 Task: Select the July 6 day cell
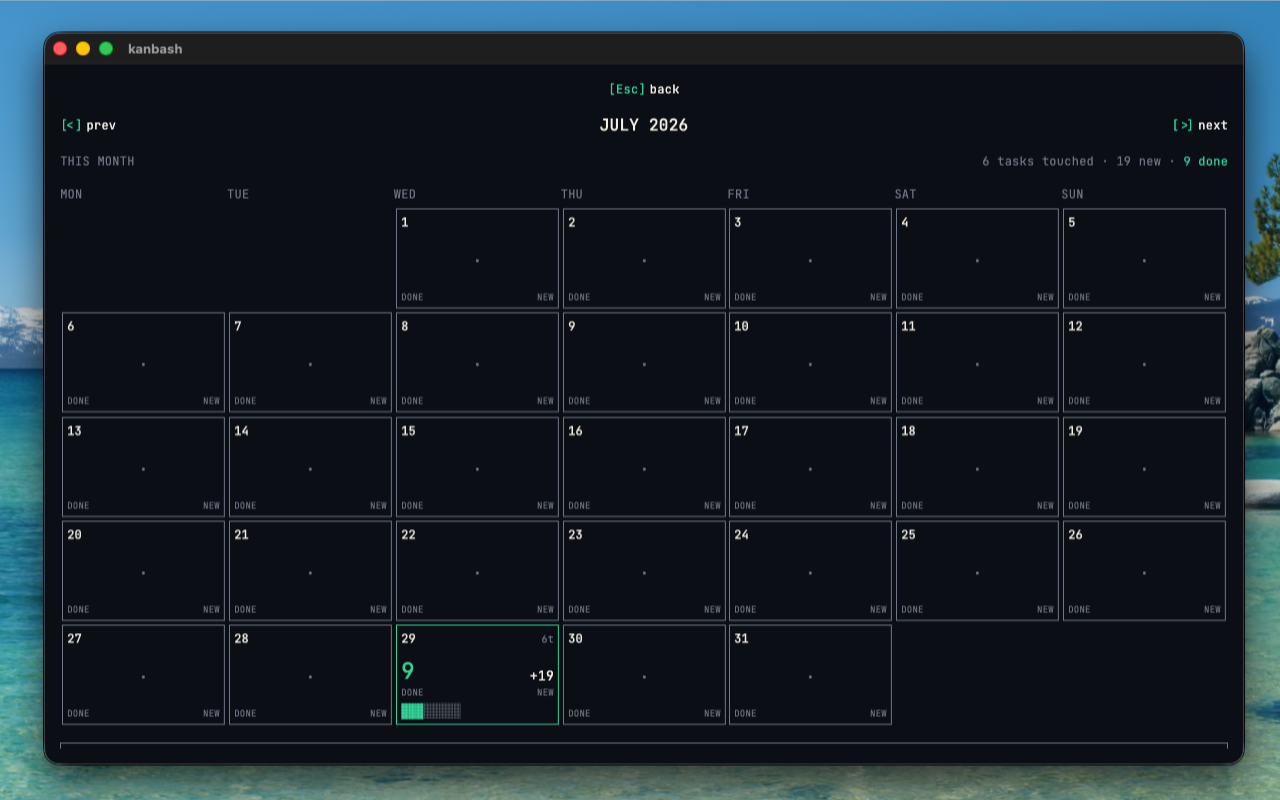143,362
